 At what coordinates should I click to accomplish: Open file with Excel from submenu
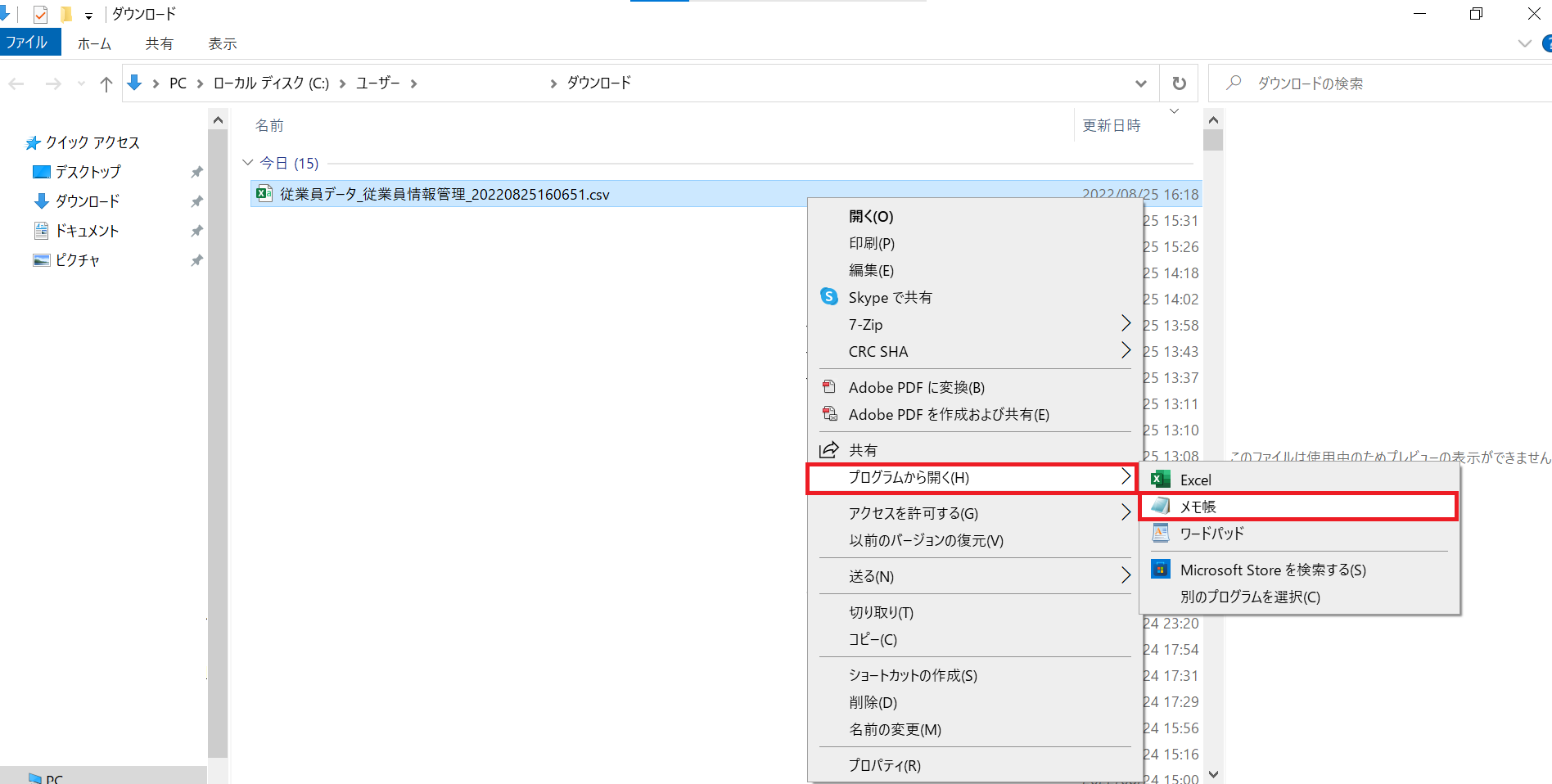1195,480
